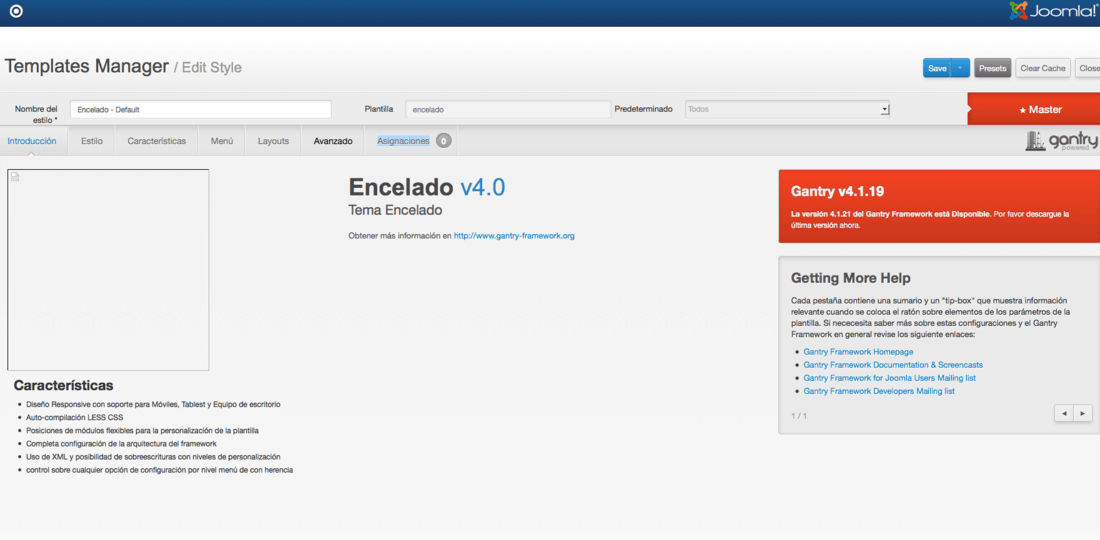Go to previous help tip arrow
This screenshot has width=1100, height=540.
coord(1064,414)
